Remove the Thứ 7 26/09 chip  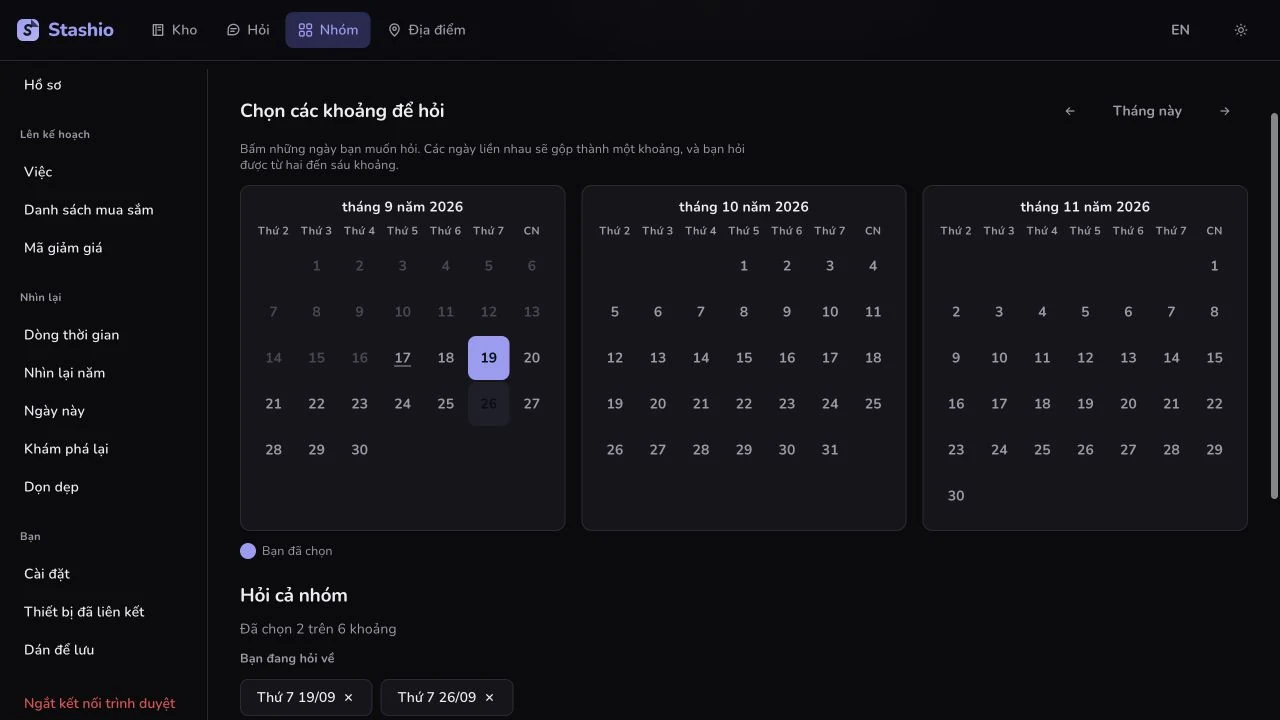[489, 698]
